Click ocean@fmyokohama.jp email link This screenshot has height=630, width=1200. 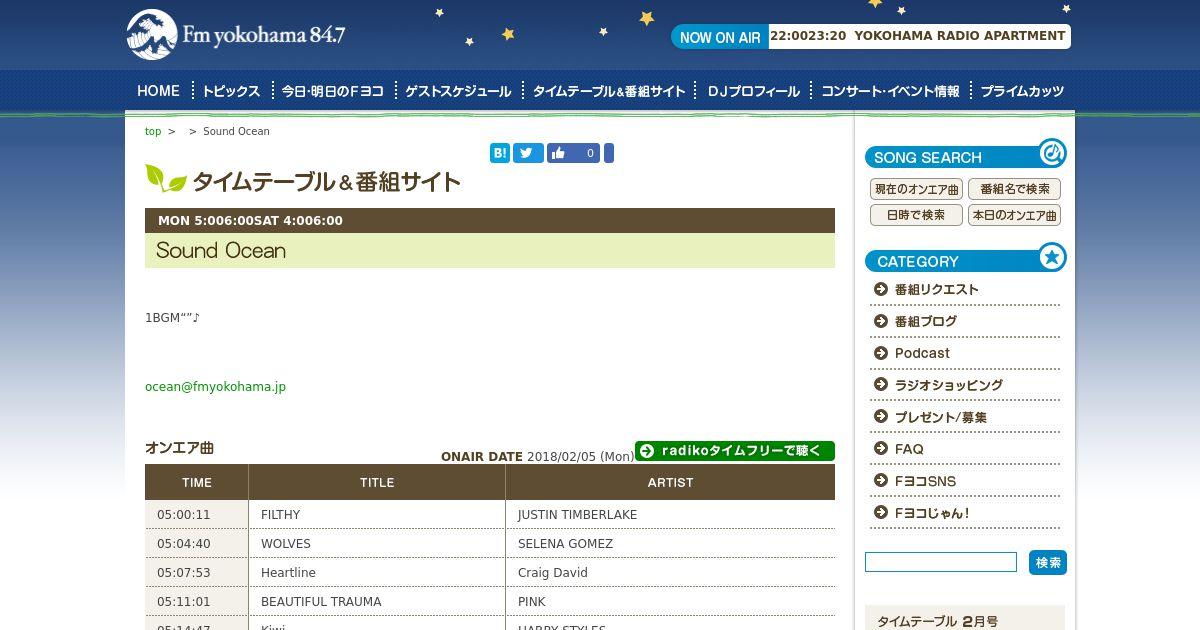point(215,387)
